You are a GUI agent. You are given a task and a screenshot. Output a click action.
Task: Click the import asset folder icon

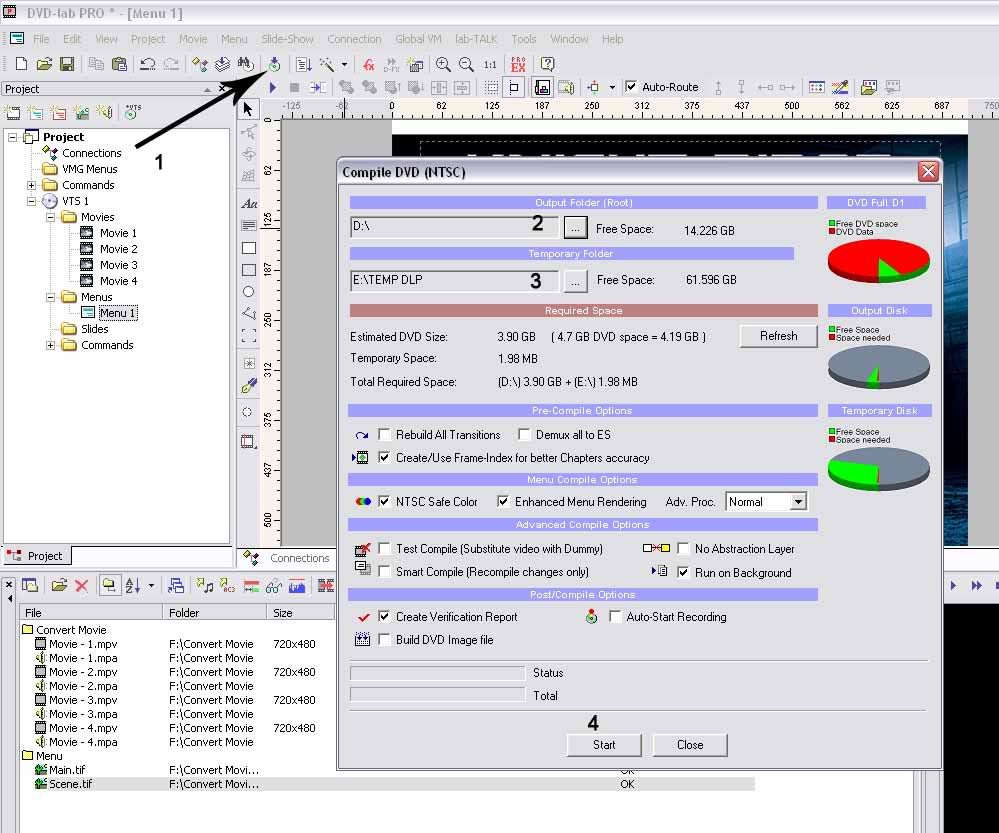pos(59,585)
